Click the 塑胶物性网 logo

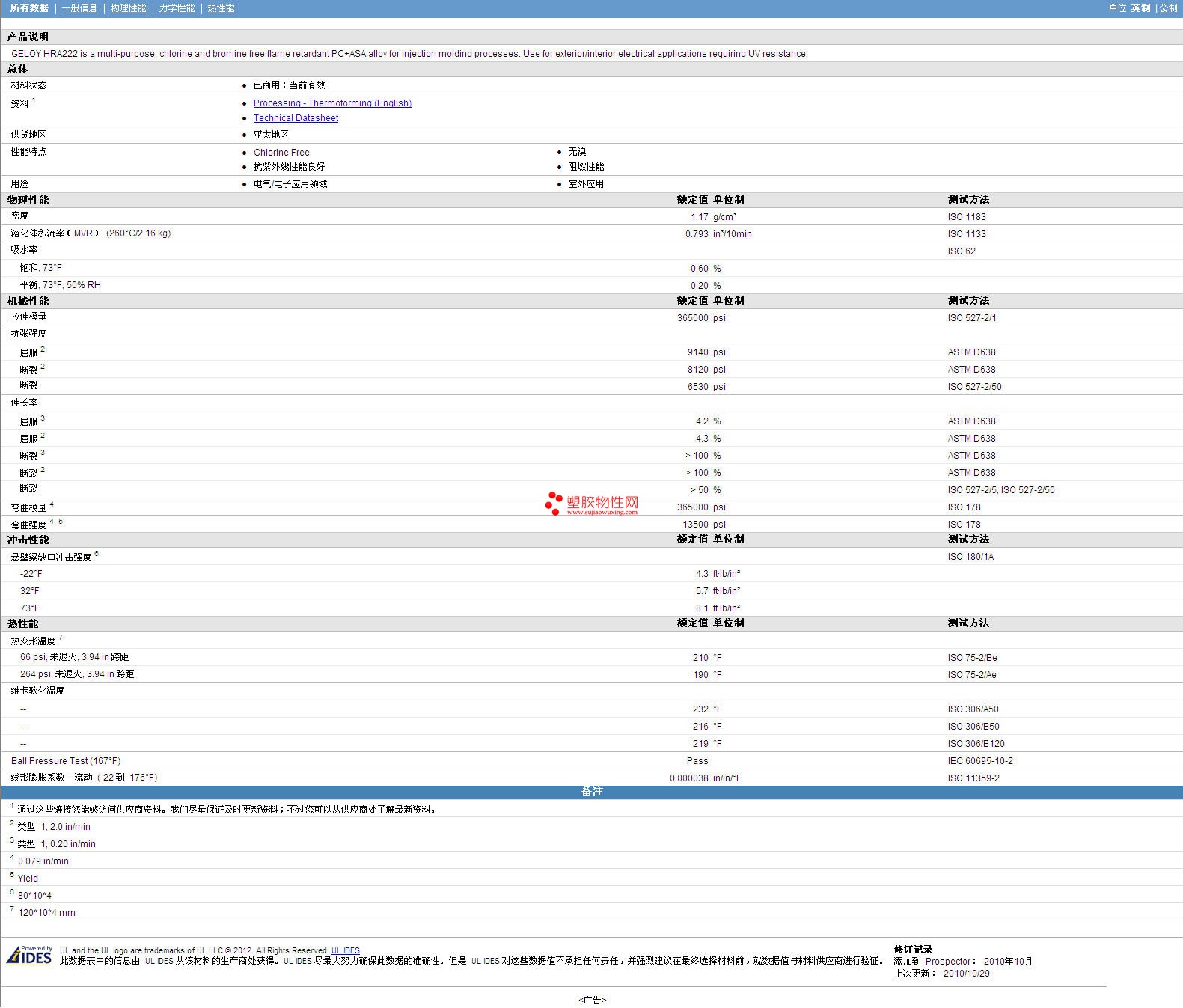[592, 504]
